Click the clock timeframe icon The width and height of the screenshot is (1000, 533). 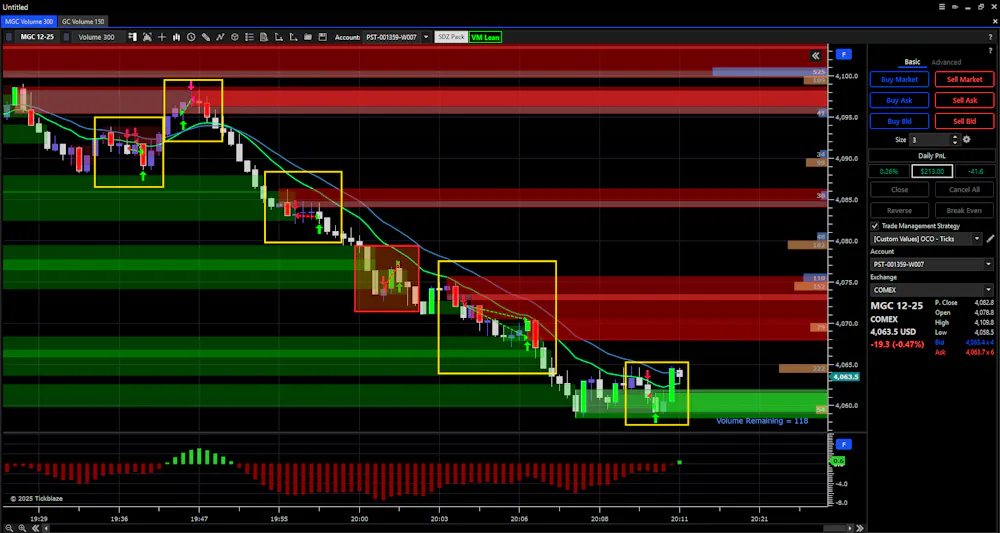(191, 37)
